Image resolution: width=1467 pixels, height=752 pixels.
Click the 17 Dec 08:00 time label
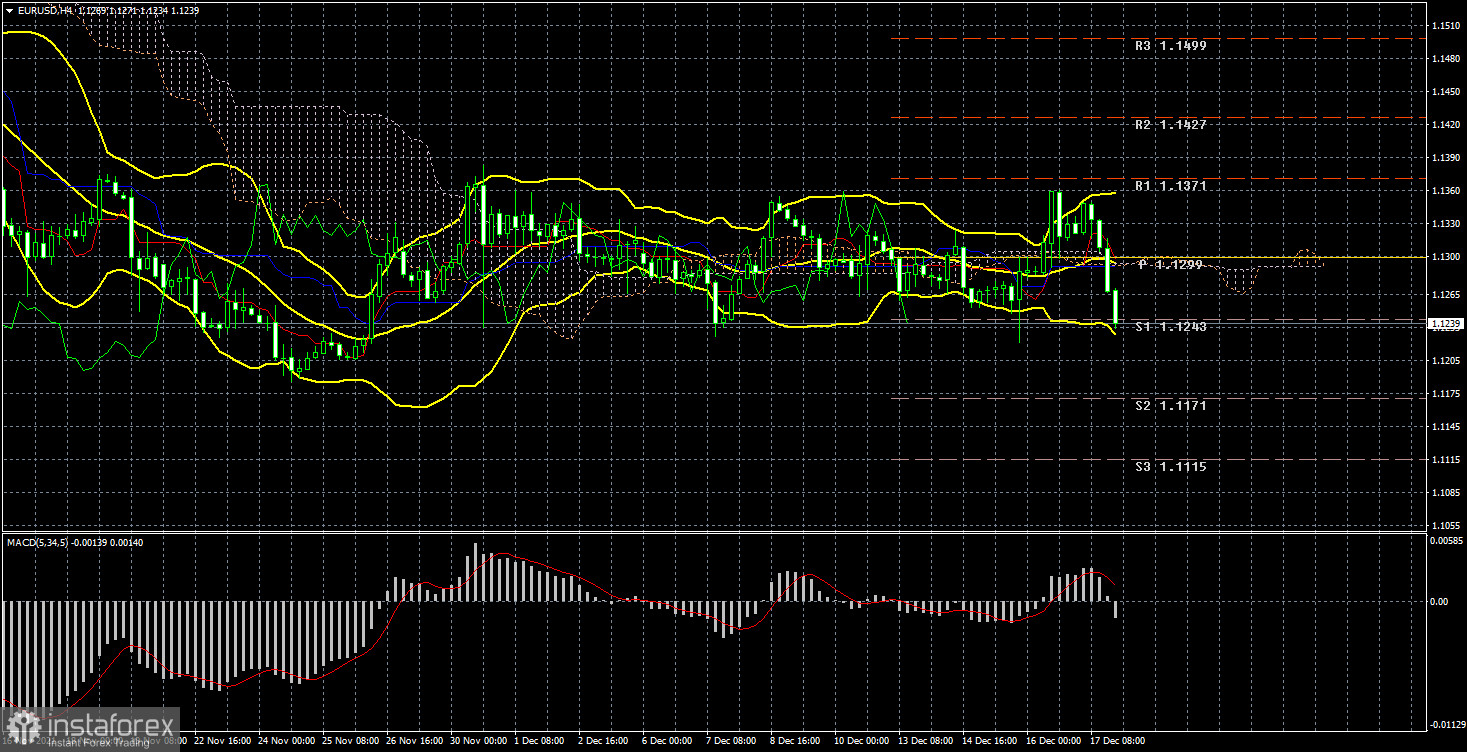pyautogui.click(x=1116, y=742)
